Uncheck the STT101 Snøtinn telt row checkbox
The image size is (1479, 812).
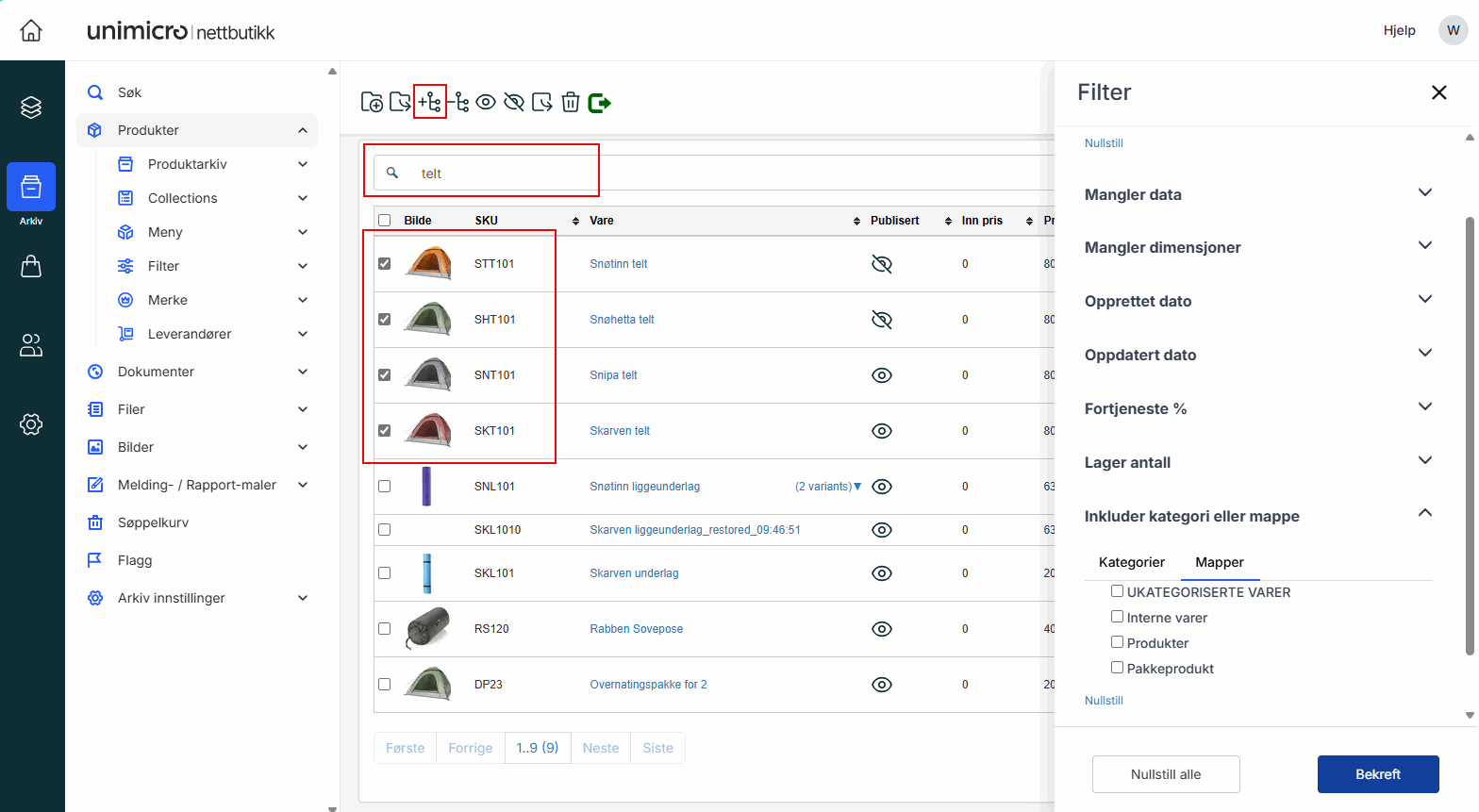point(385,264)
